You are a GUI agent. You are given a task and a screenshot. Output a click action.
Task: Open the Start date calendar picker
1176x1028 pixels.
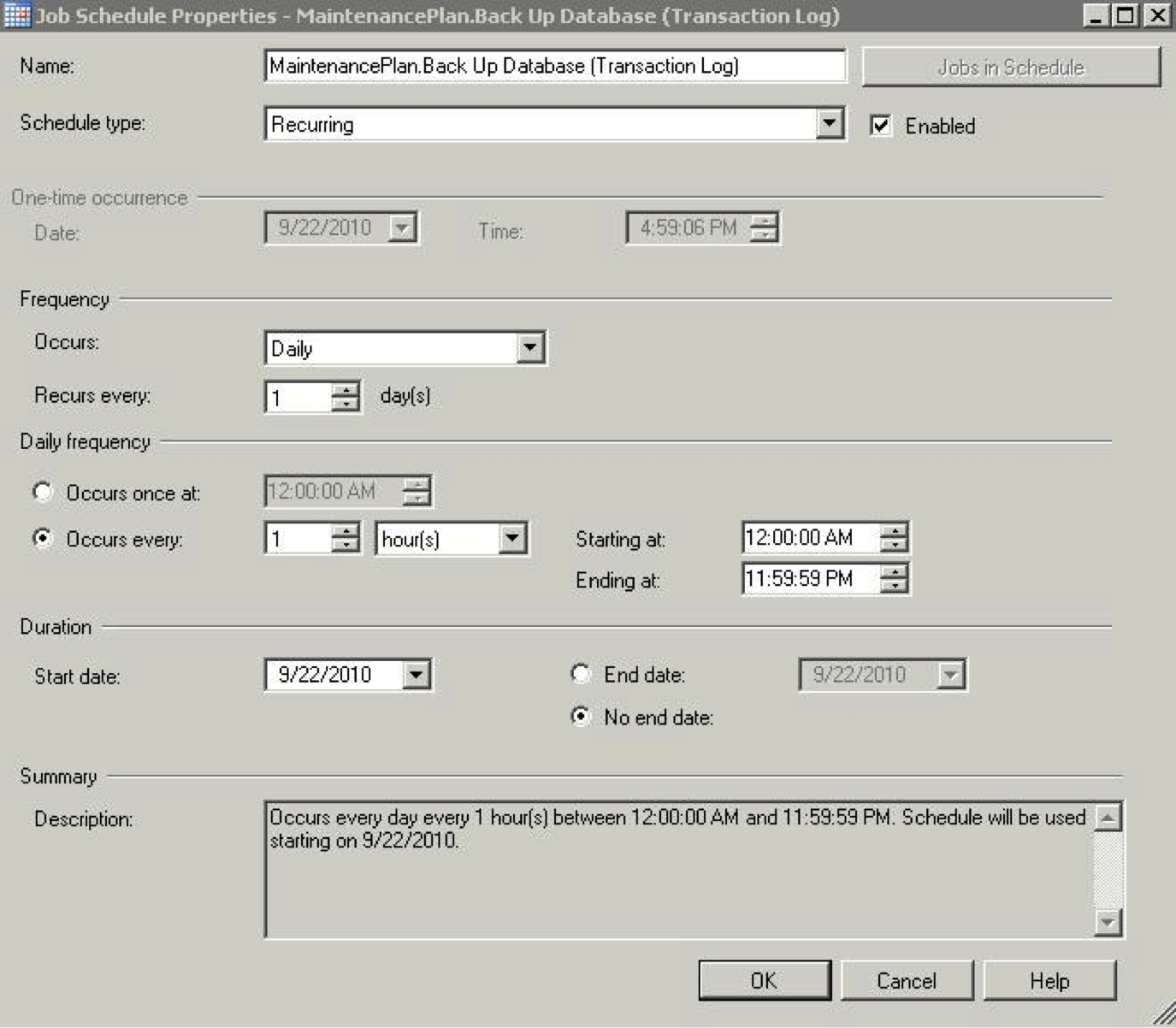(416, 675)
